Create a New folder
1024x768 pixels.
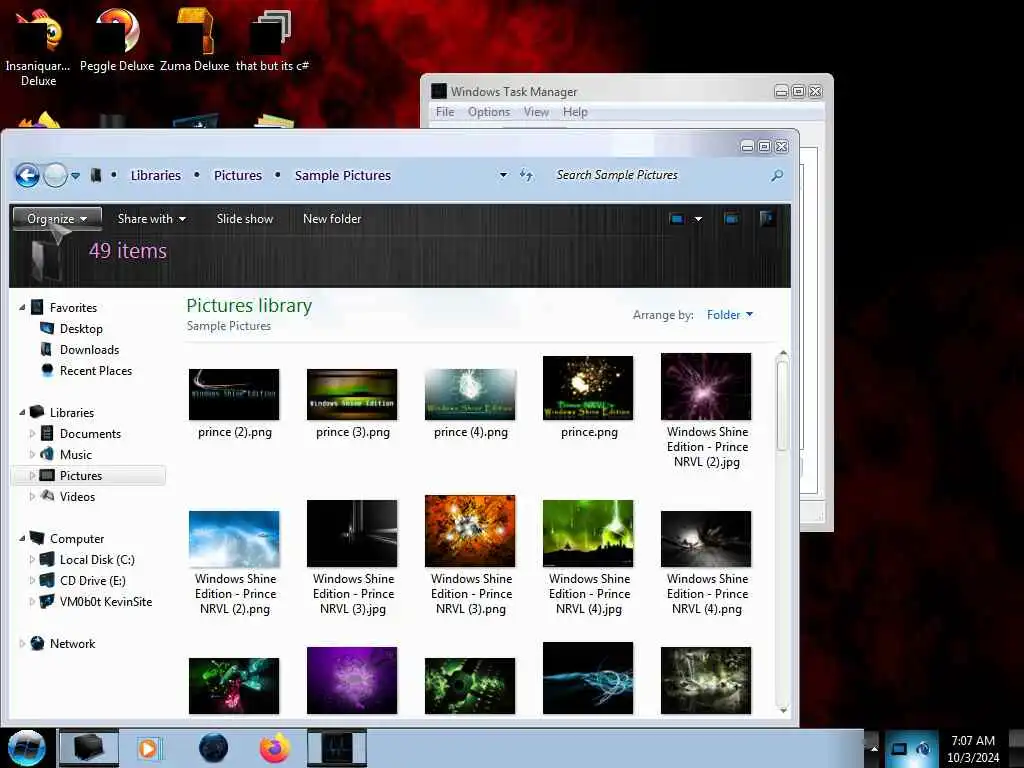point(332,219)
